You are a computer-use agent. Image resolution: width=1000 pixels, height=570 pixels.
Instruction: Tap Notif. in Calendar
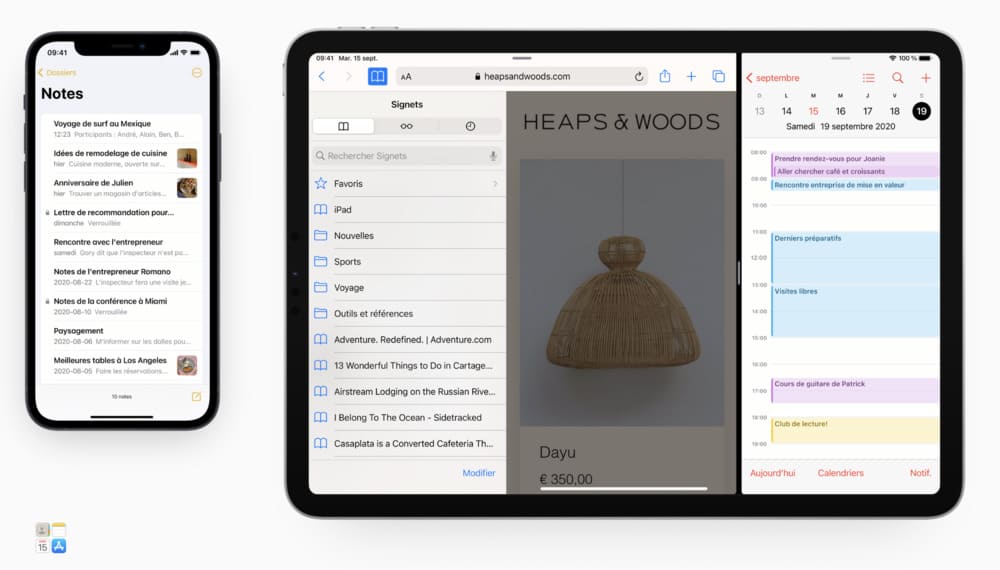pos(920,473)
